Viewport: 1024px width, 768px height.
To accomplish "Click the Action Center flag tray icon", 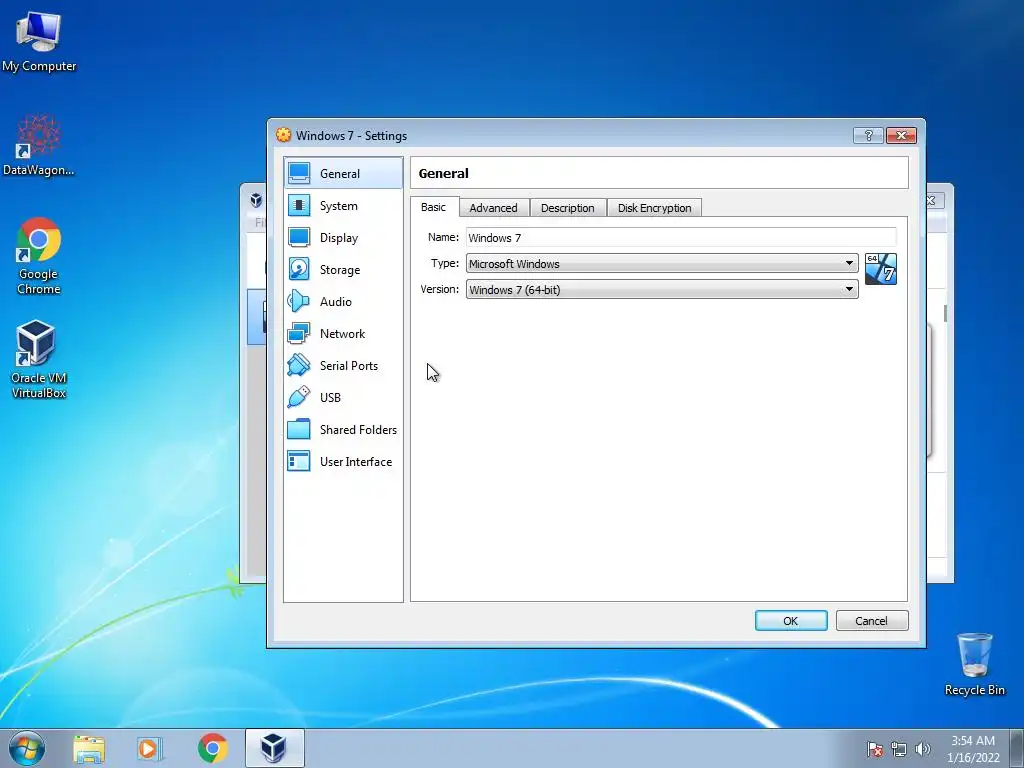I will [875, 749].
